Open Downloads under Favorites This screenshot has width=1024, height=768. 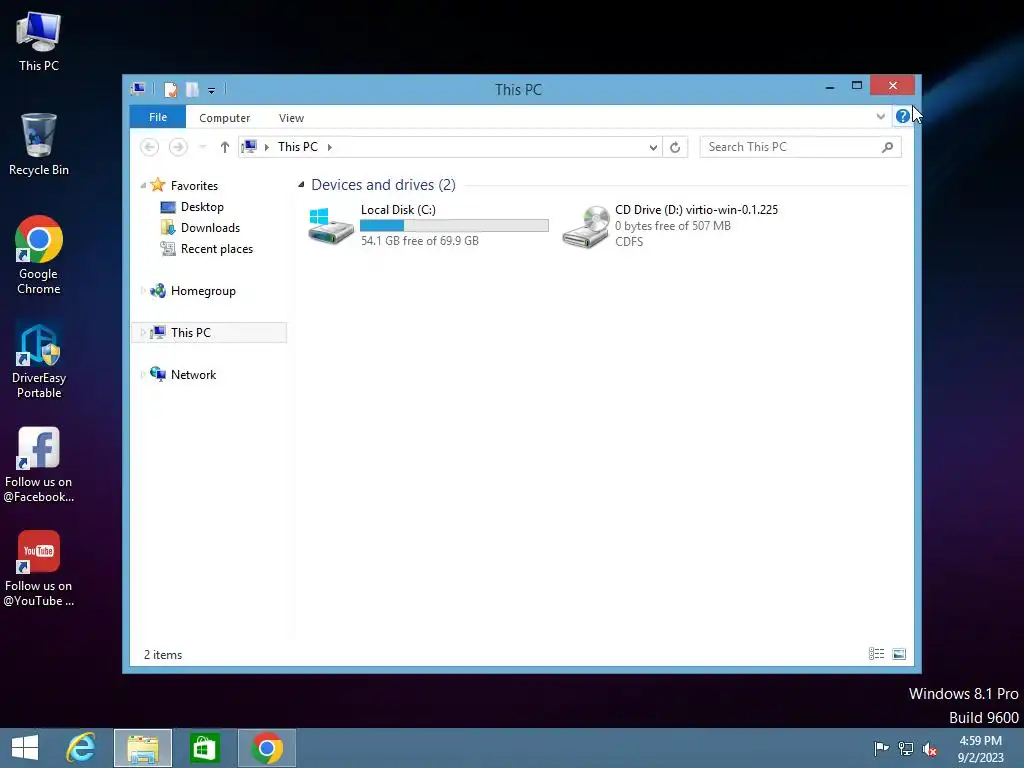pyautogui.click(x=210, y=228)
